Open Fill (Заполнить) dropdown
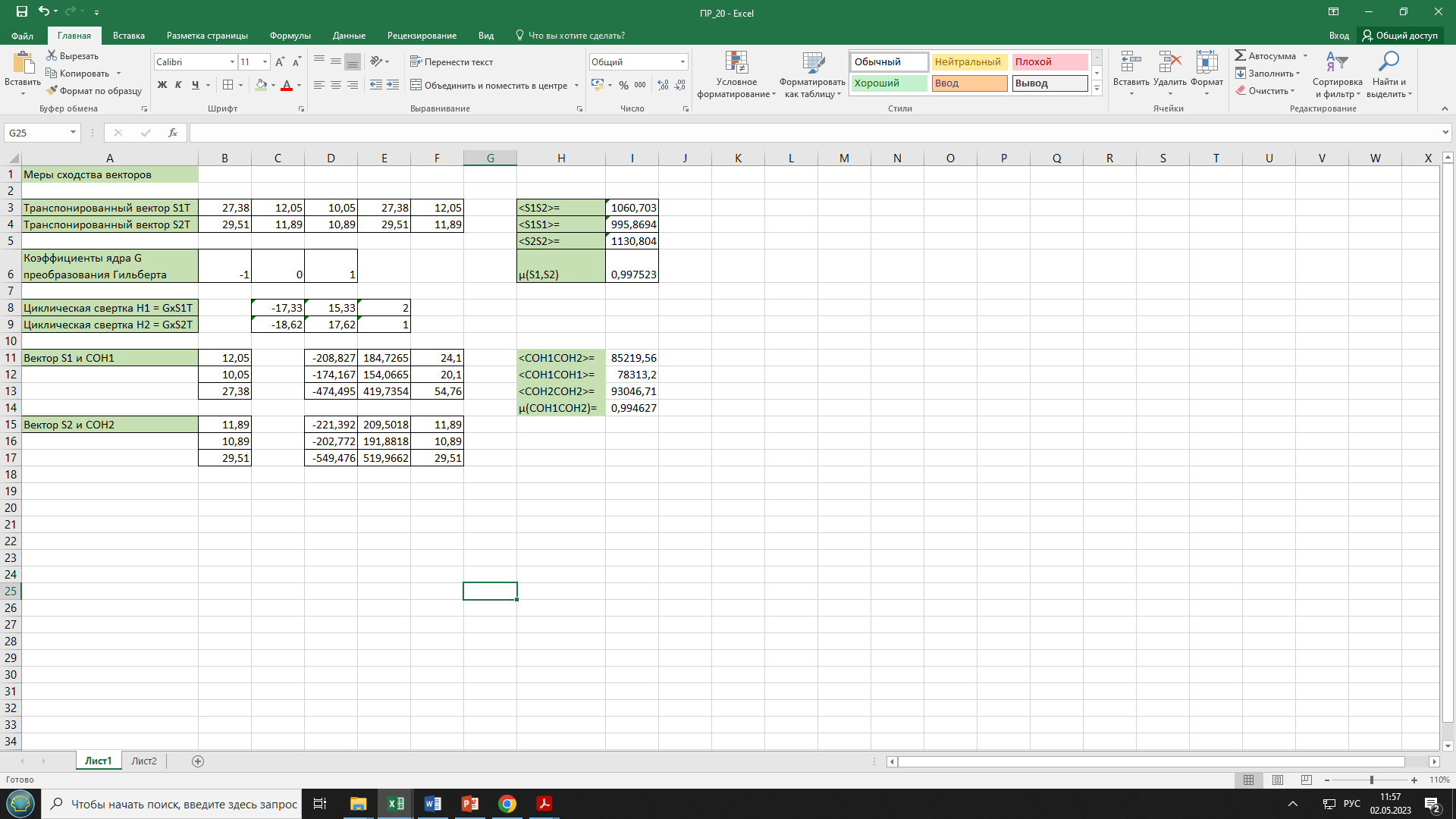Viewport: 1456px width, 819px height. coord(1268,74)
